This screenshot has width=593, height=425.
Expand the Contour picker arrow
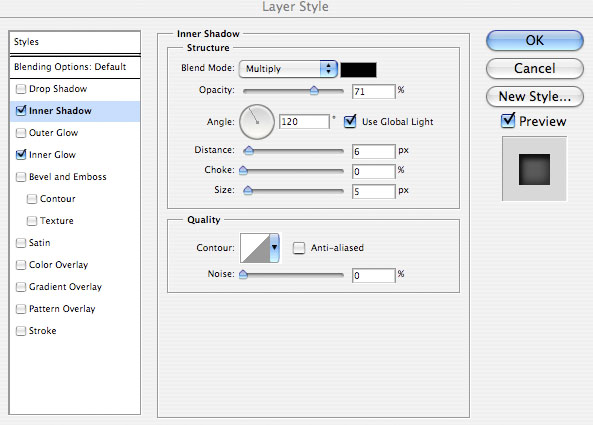[275, 248]
